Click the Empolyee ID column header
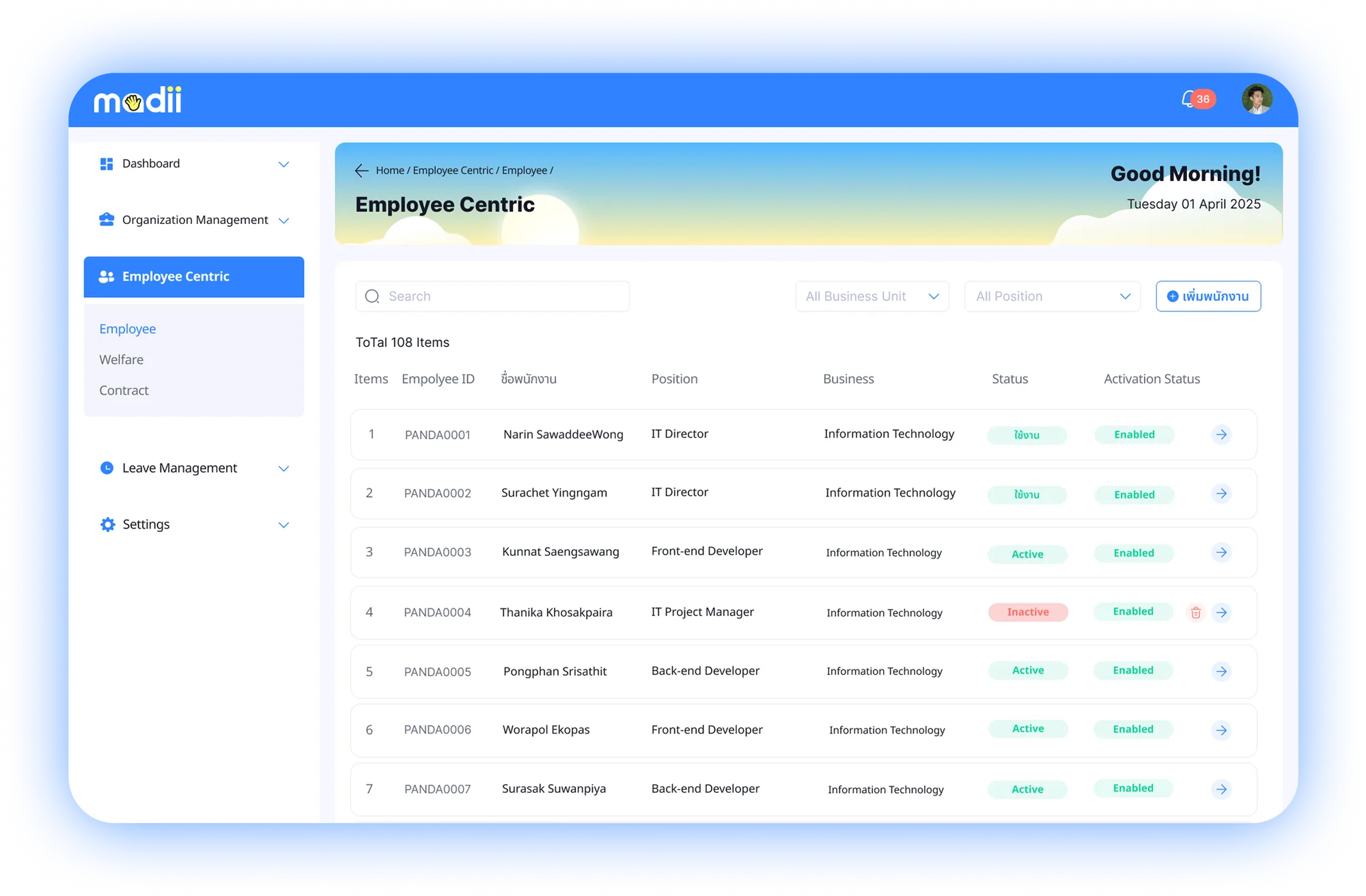 438,379
